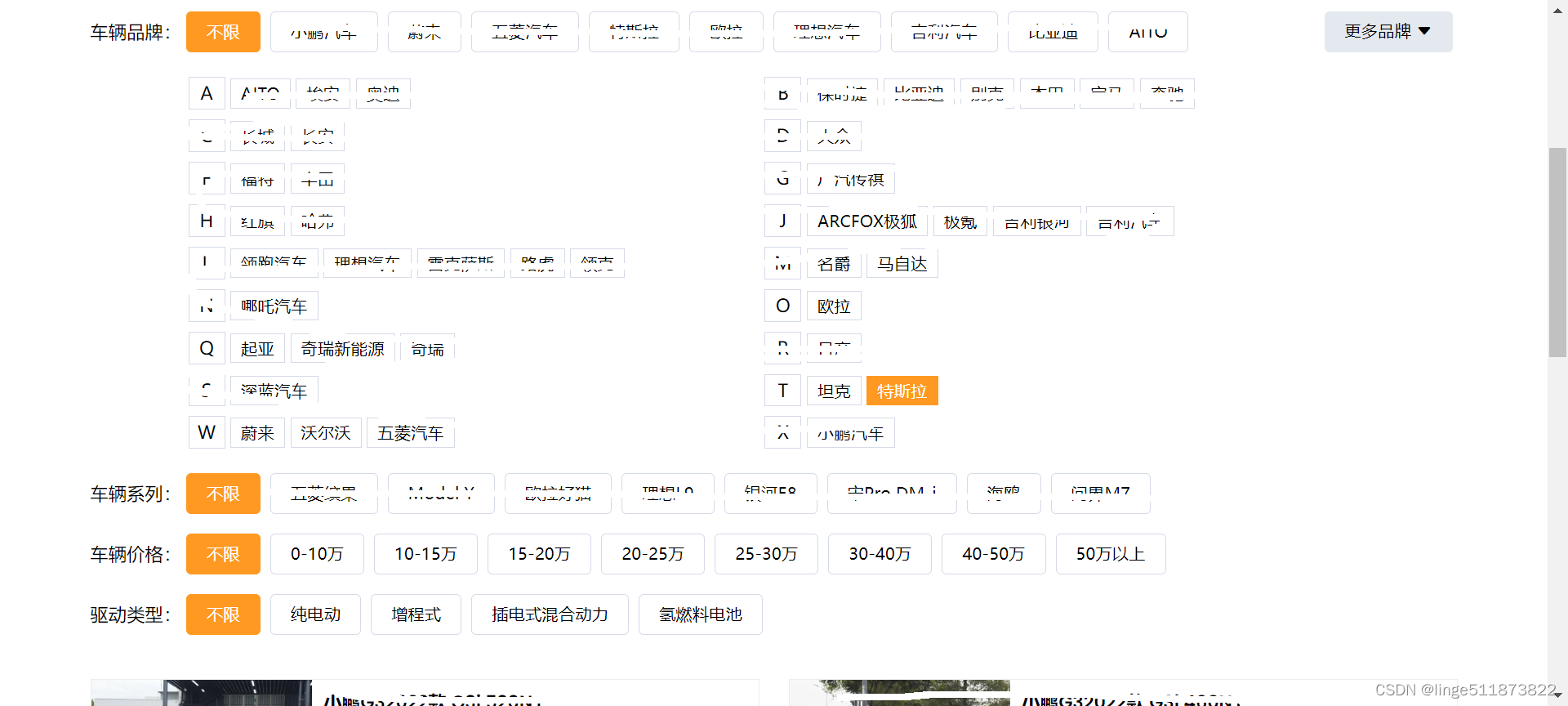Choose the 宋Pro DM-i series
This screenshot has width=1568, height=706.
pos(892,494)
